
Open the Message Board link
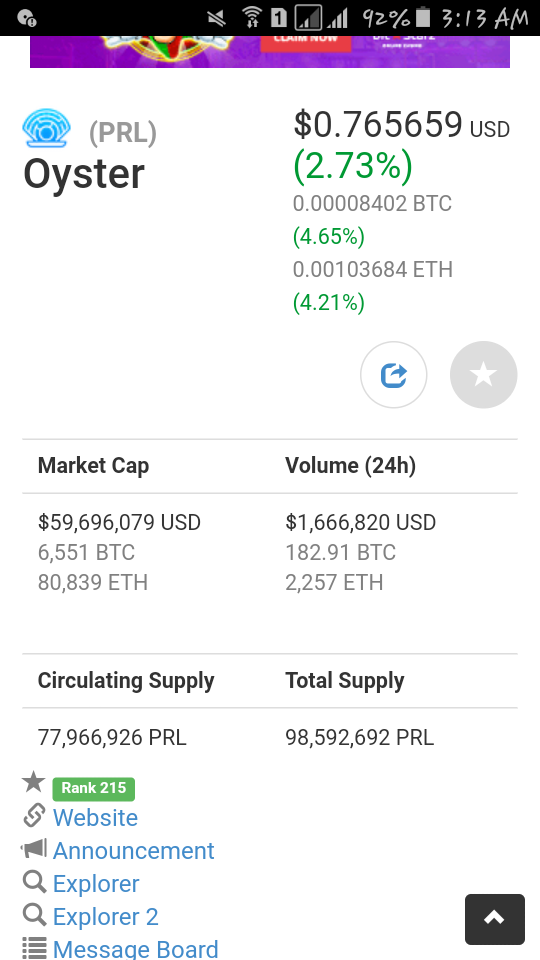click(x=135, y=948)
